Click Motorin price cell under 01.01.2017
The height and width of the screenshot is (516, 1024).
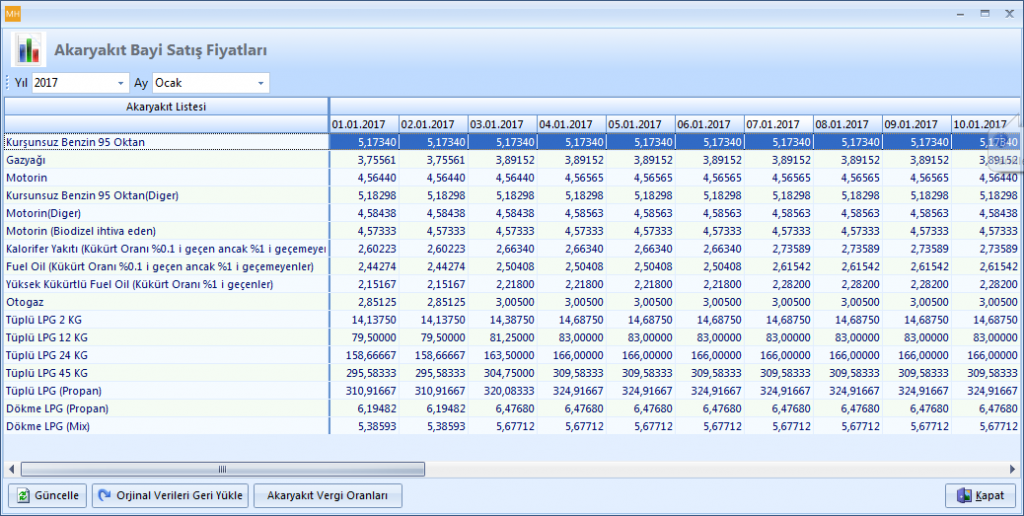click(x=364, y=178)
